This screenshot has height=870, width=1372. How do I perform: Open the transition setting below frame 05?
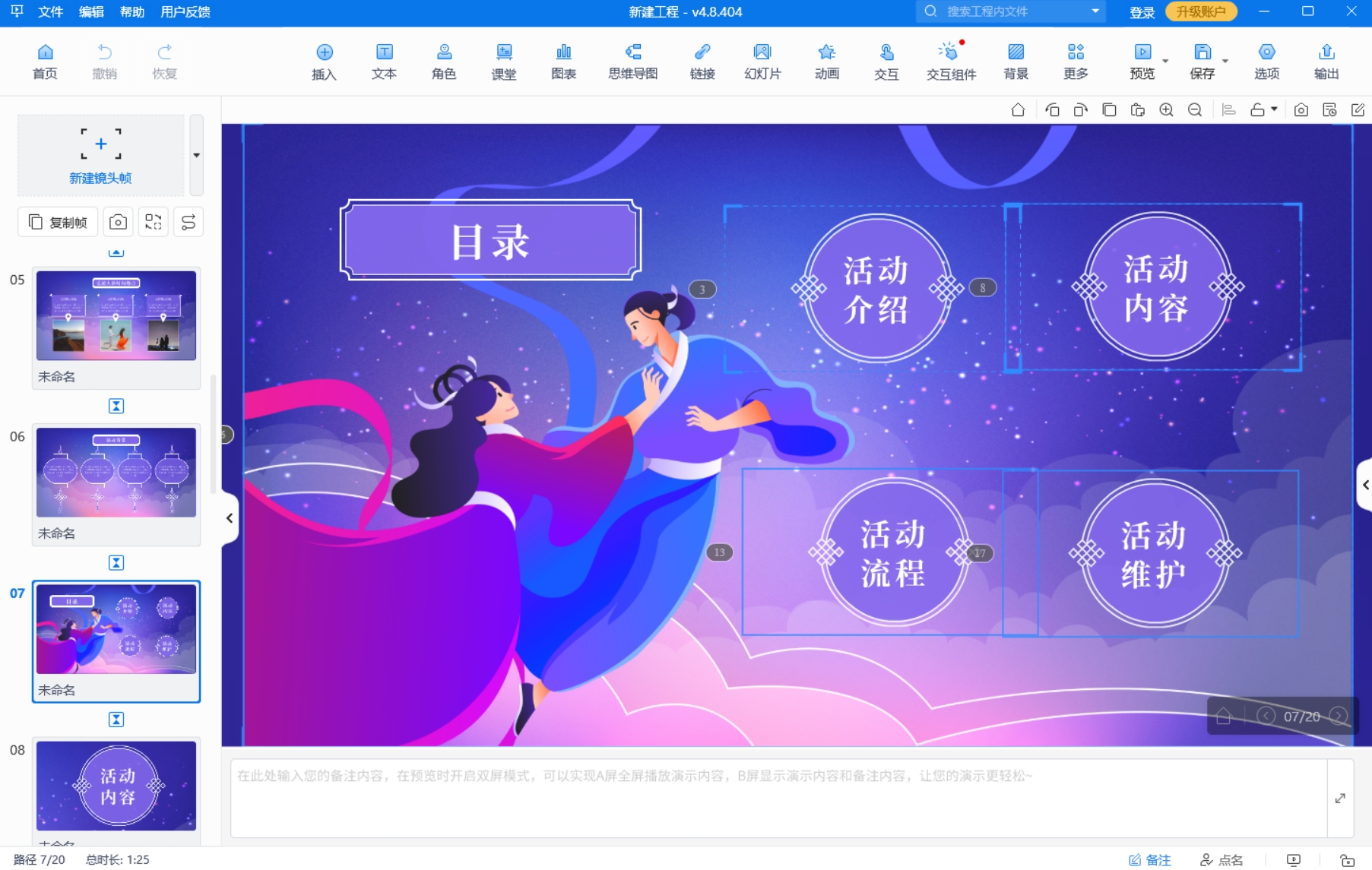tap(116, 406)
